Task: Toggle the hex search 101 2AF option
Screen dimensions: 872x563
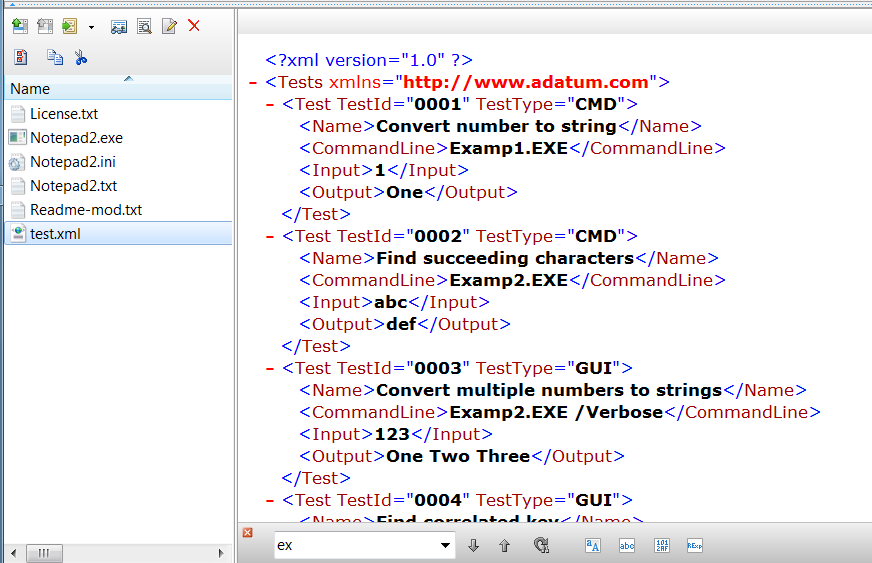Action: click(662, 545)
